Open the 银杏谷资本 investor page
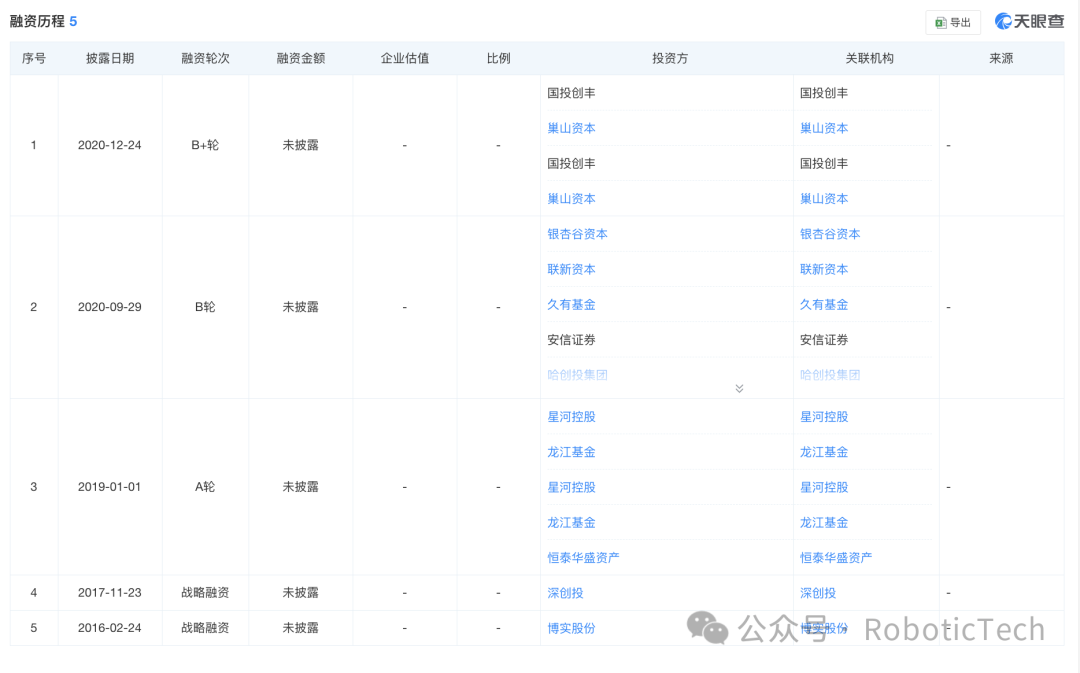The image size is (1080, 673). [x=577, y=234]
